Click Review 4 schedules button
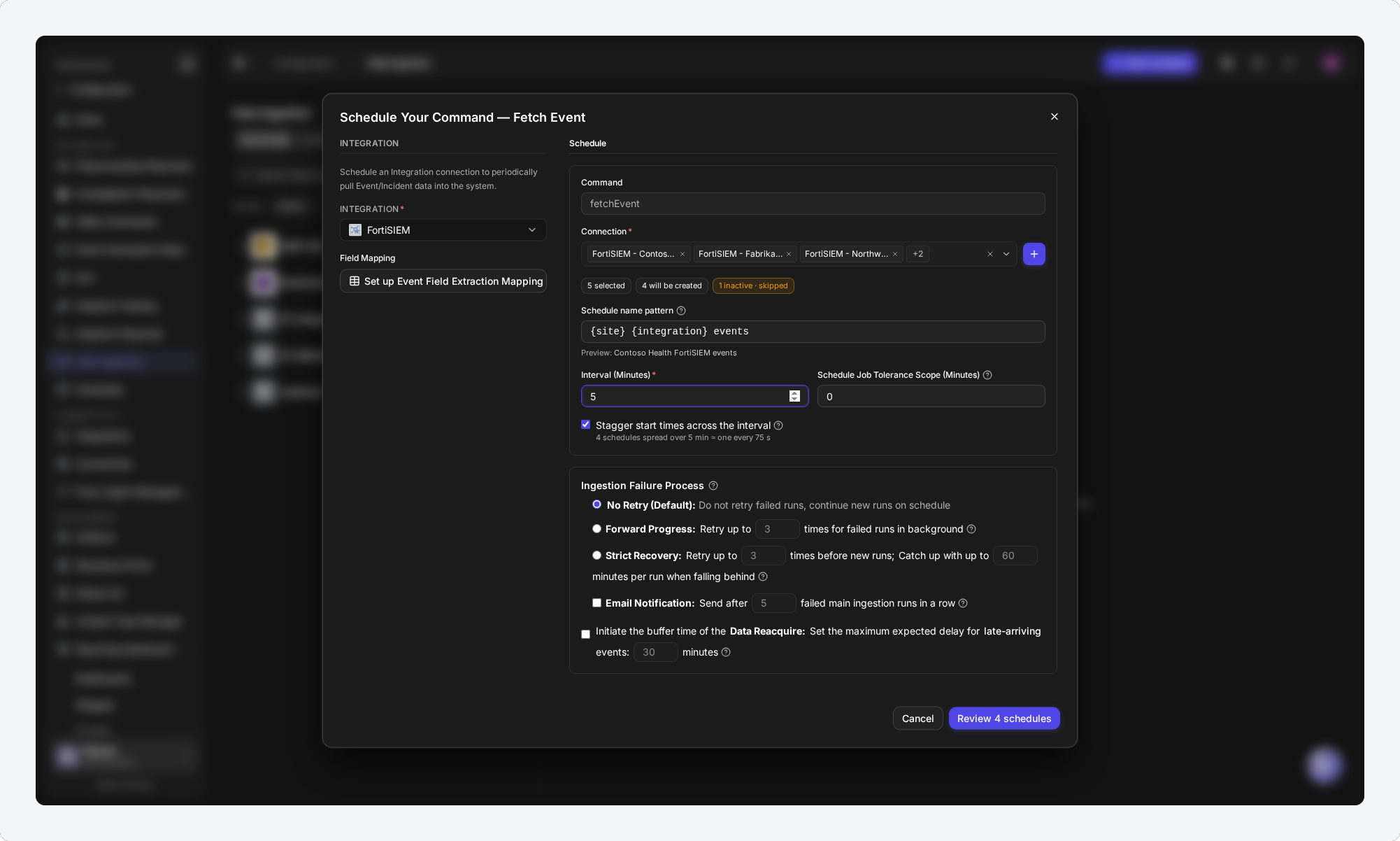Image resolution: width=1400 pixels, height=841 pixels. coord(1004,719)
